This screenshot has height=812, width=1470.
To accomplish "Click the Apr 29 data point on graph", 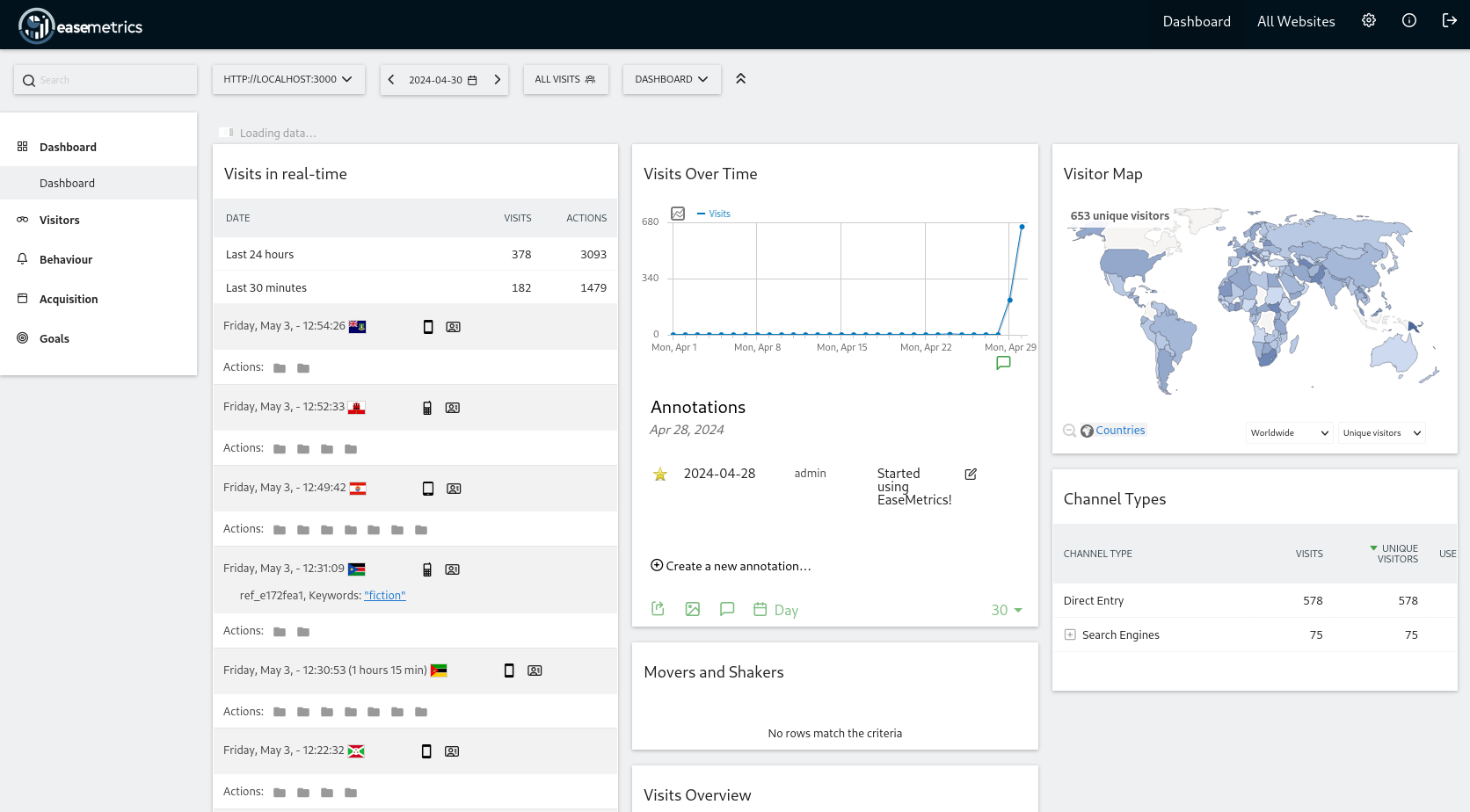I will click(x=1022, y=227).
